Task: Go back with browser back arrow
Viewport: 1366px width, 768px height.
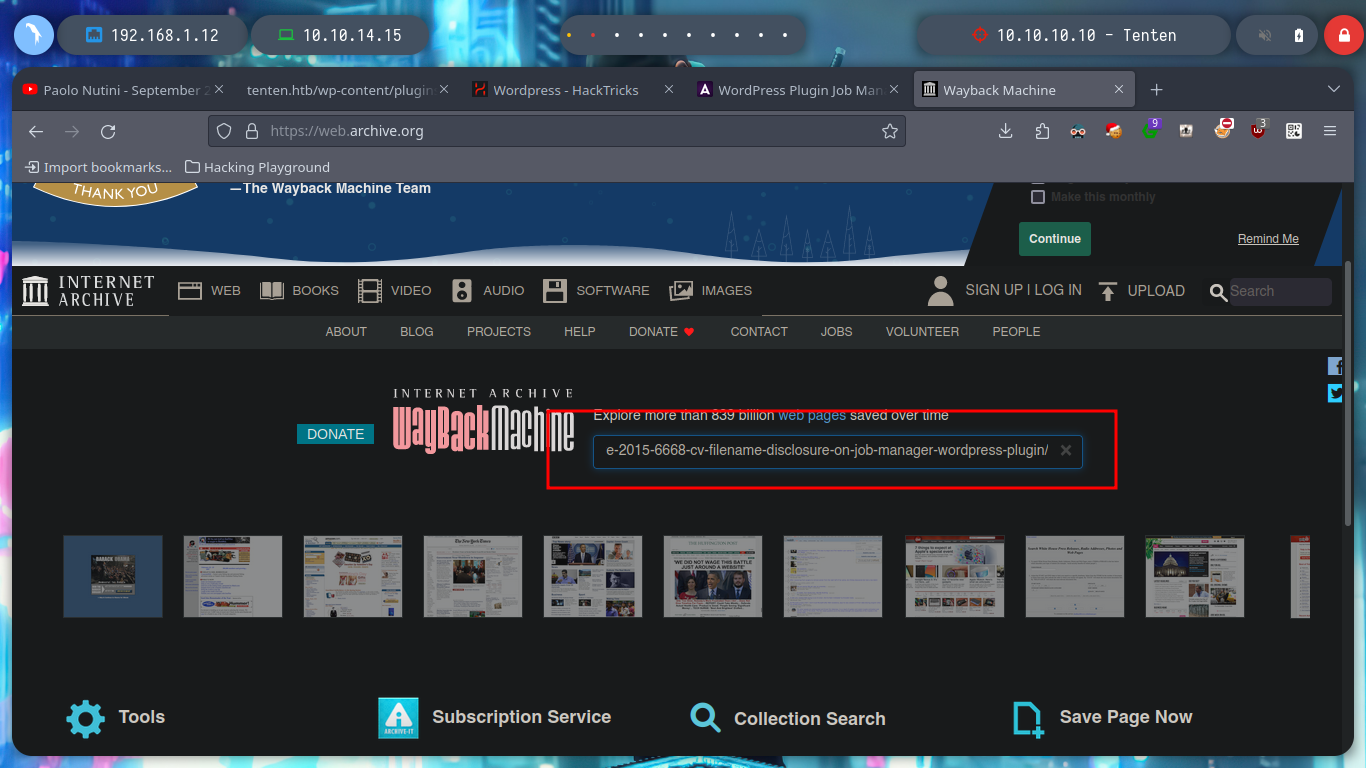Action: (36, 131)
